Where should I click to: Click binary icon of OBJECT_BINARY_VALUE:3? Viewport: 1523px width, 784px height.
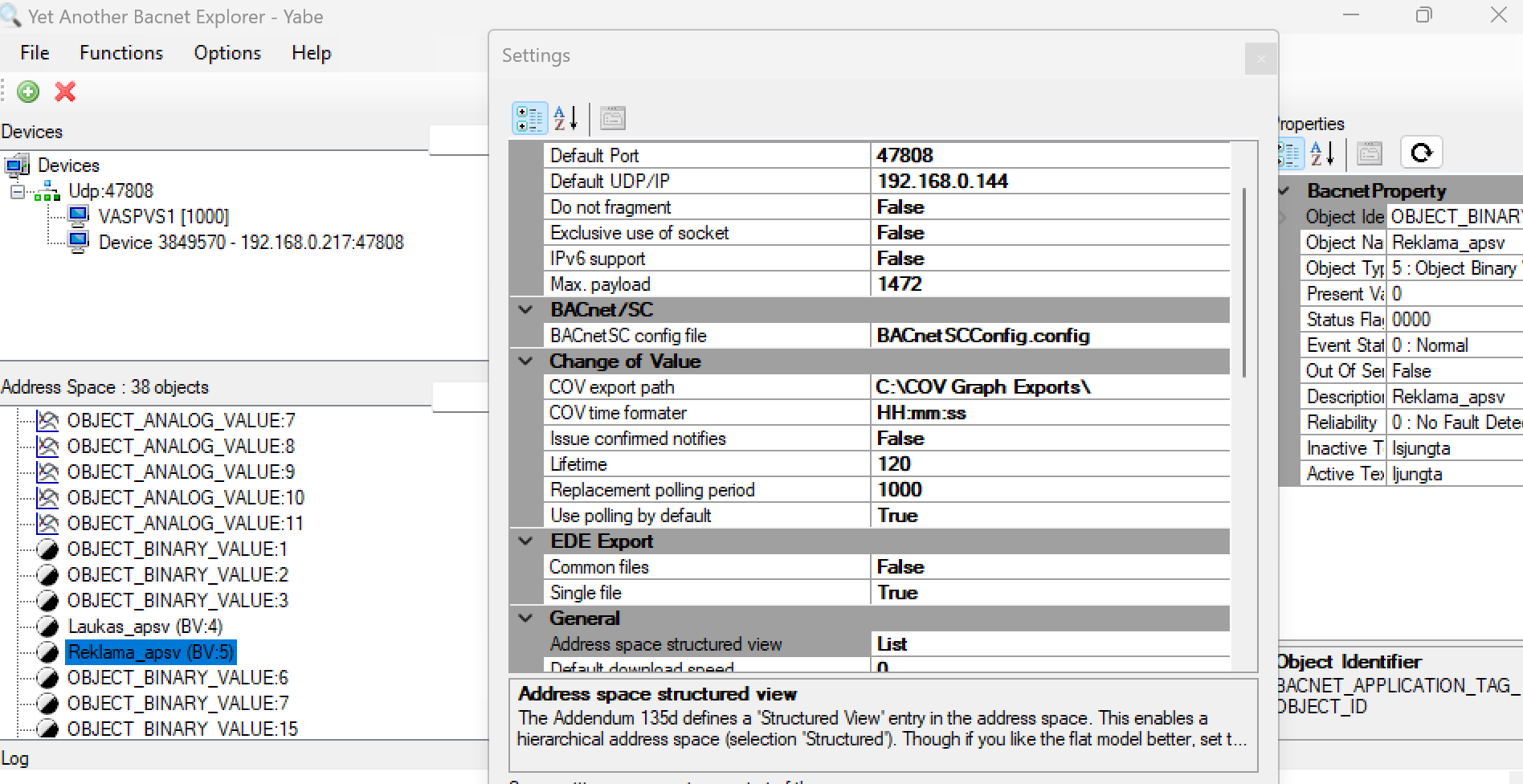pyautogui.click(x=47, y=601)
